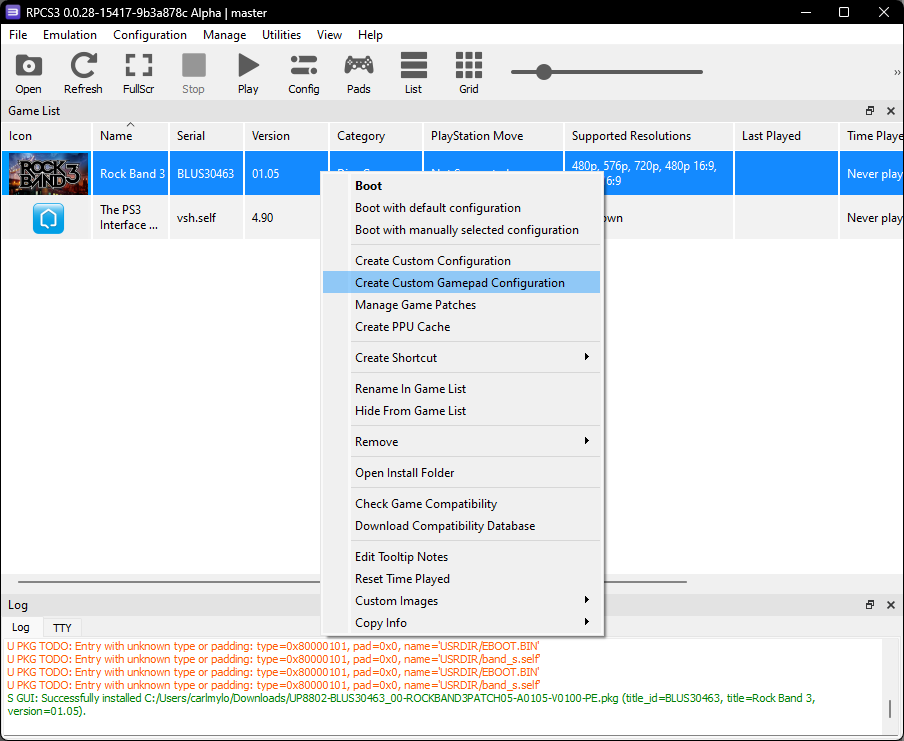Select the PS3 Interface blue icon
Image resolution: width=904 pixels, height=741 pixels.
coord(48,218)
